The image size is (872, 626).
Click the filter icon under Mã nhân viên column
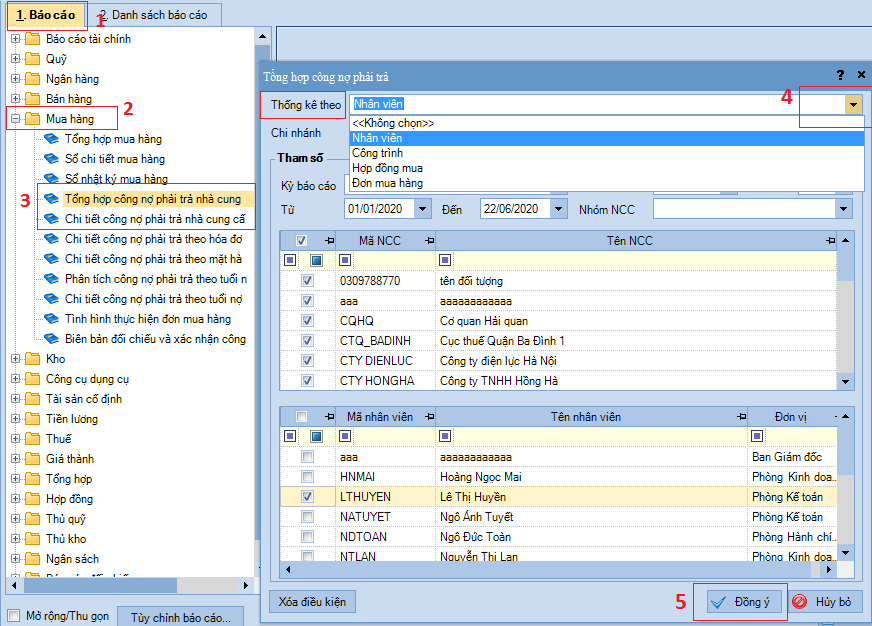tap(345, 436)
